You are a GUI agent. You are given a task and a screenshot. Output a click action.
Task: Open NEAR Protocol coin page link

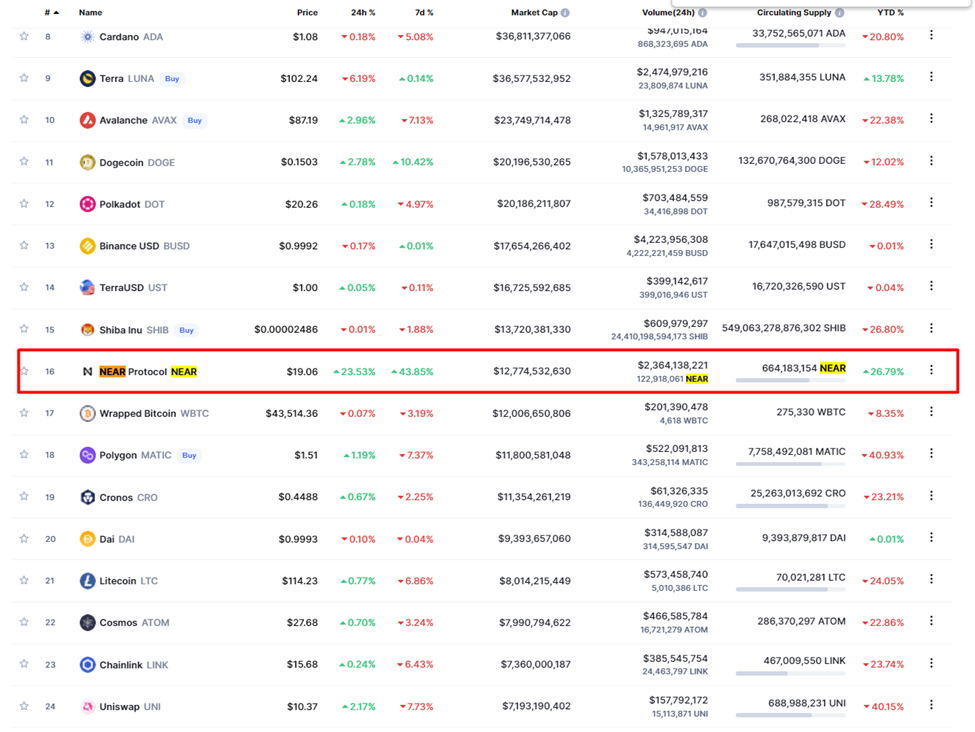tap(148, 372)
